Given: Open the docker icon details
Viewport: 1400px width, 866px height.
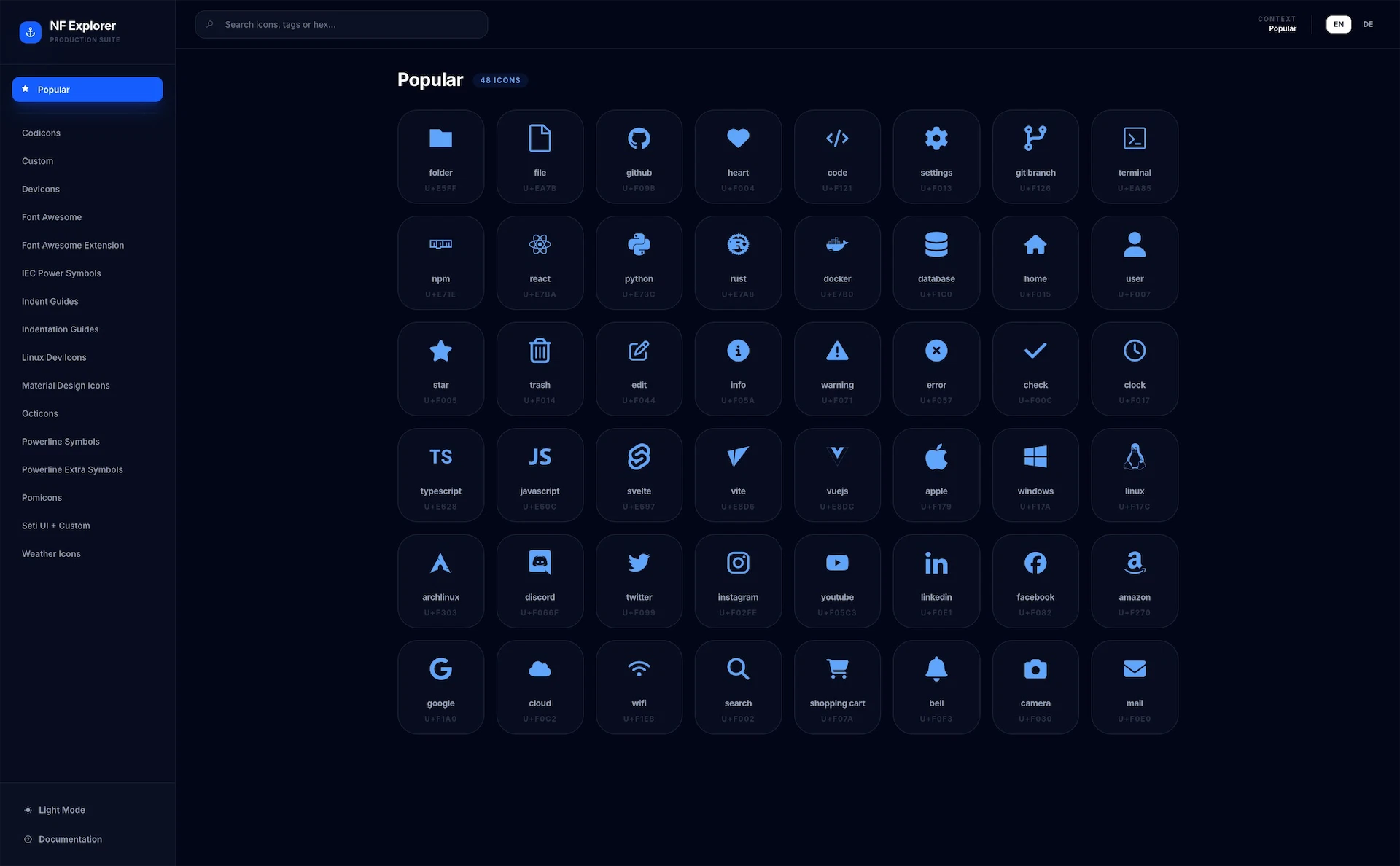Looking at the screenshot, I should pyautogui.click(x=837, y=262).
